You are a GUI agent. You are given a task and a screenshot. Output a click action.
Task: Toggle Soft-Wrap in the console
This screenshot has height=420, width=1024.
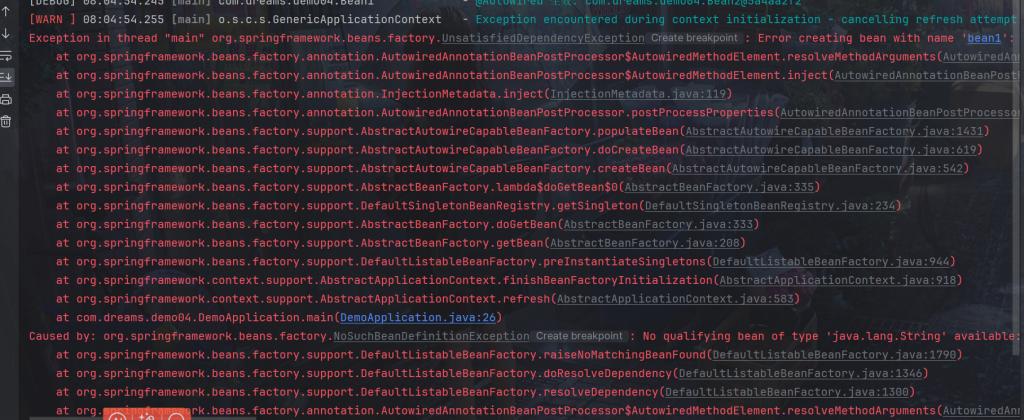6,55
